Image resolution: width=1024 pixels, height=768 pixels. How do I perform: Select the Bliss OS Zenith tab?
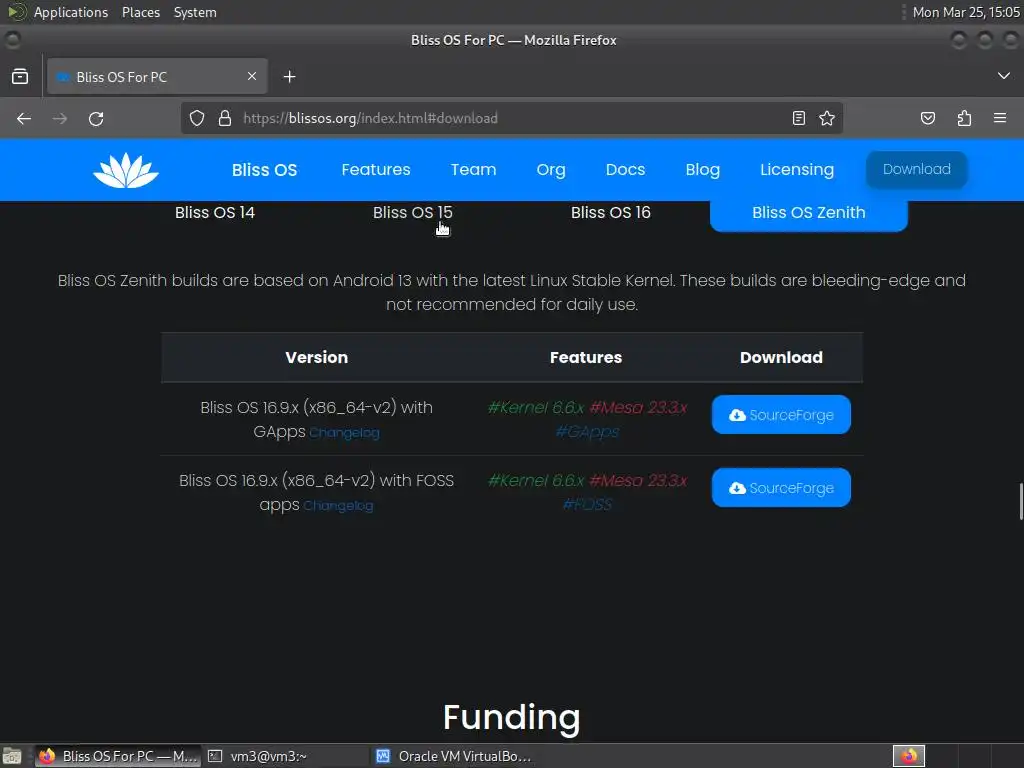pyautogui.click(x=808, y=214)
